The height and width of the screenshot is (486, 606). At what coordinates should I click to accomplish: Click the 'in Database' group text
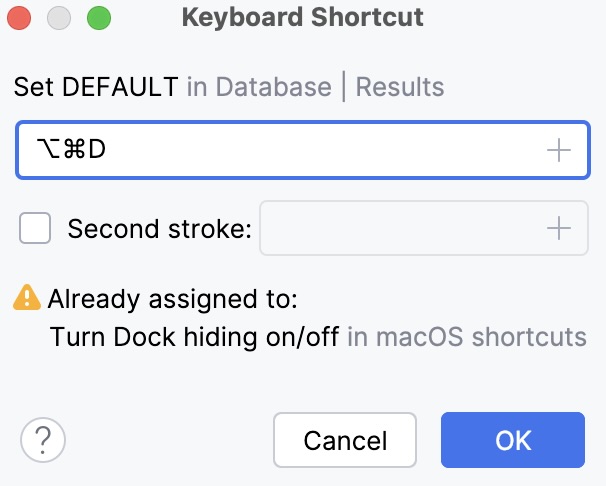(259, 87)
